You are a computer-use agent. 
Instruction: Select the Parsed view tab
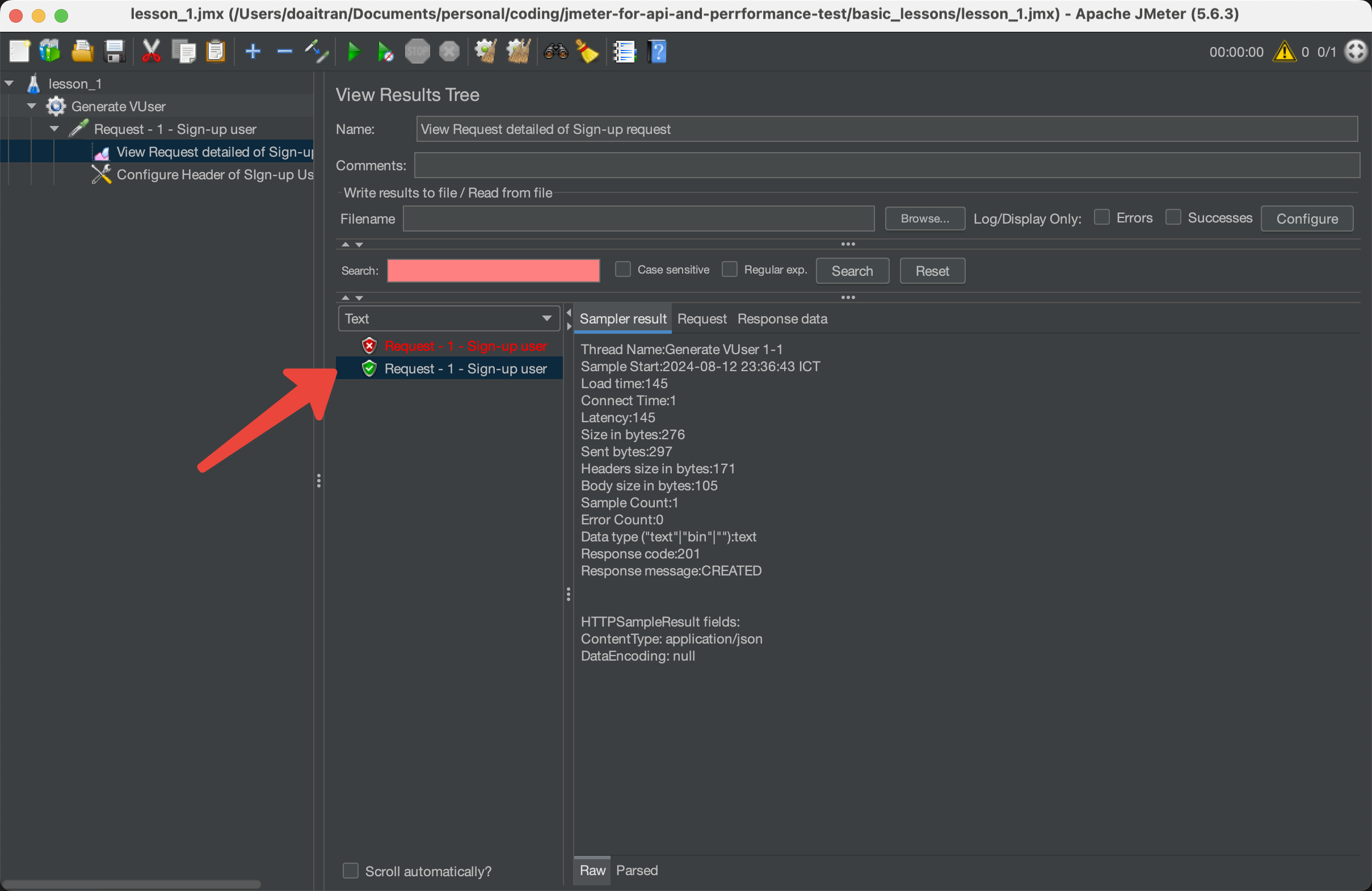637,870
